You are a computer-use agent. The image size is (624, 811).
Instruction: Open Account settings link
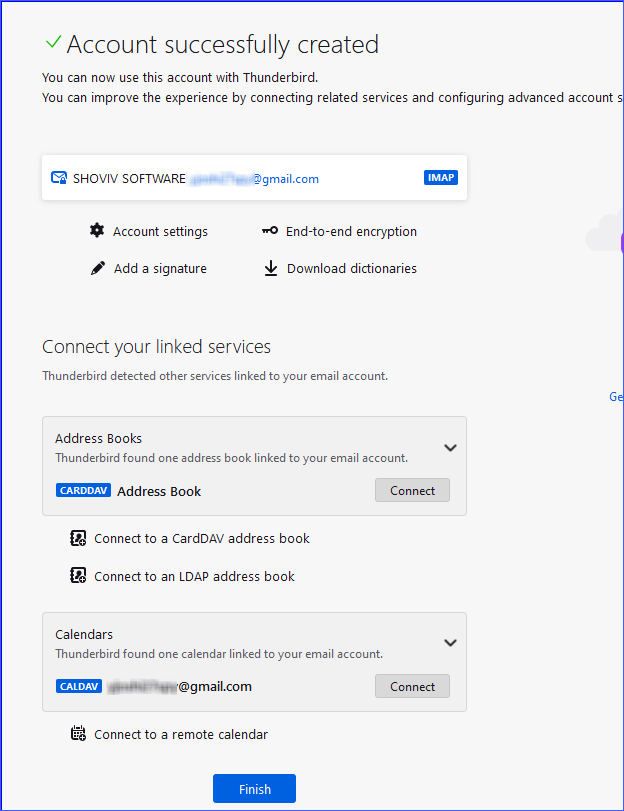point(160,231)
